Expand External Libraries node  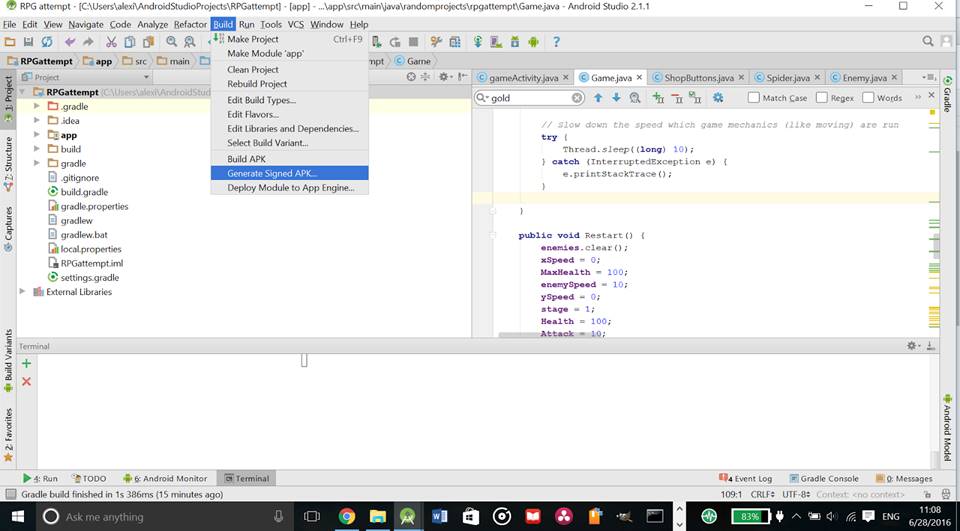tap(23, 292)
